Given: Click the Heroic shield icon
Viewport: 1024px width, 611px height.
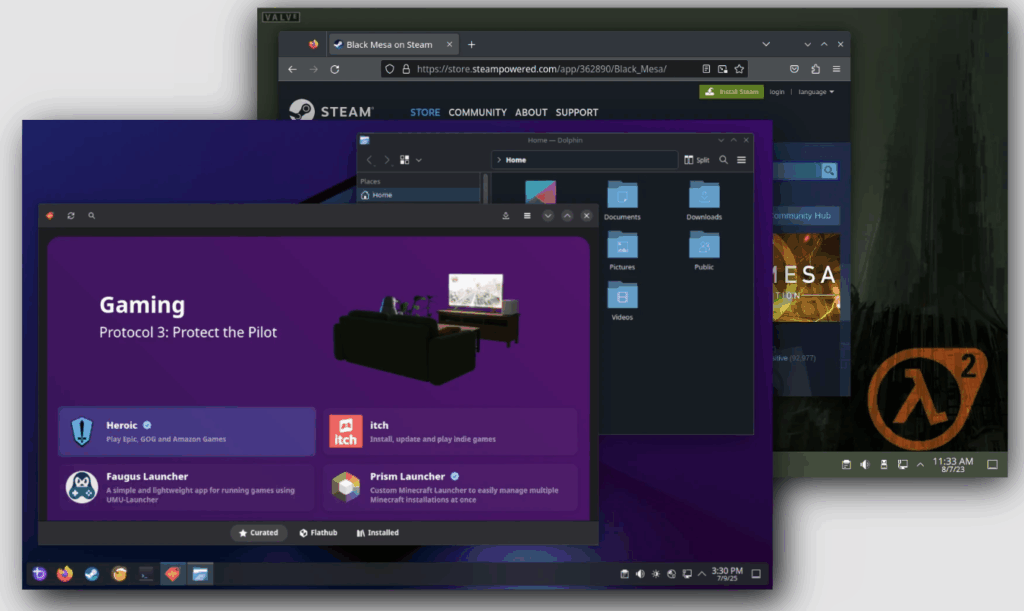Looking at the screenshot, I should pyautogui.click(x=82, y=431).
